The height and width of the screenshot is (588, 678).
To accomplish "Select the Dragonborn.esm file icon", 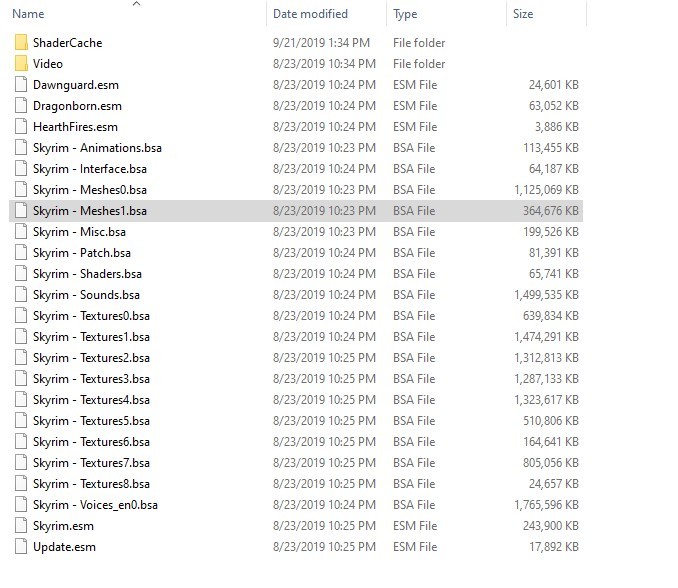I will click(x=21, y=106).
